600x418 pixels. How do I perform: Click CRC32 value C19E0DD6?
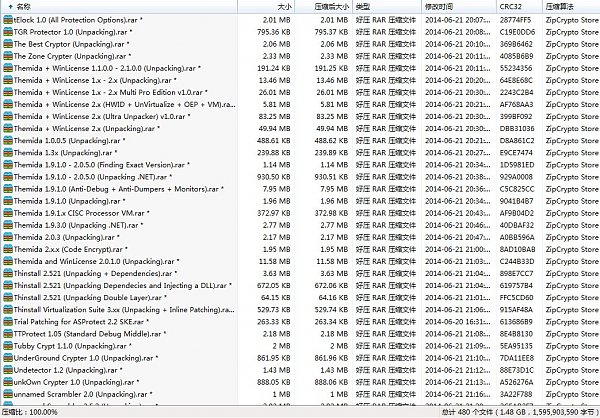(x=517, y=32)
